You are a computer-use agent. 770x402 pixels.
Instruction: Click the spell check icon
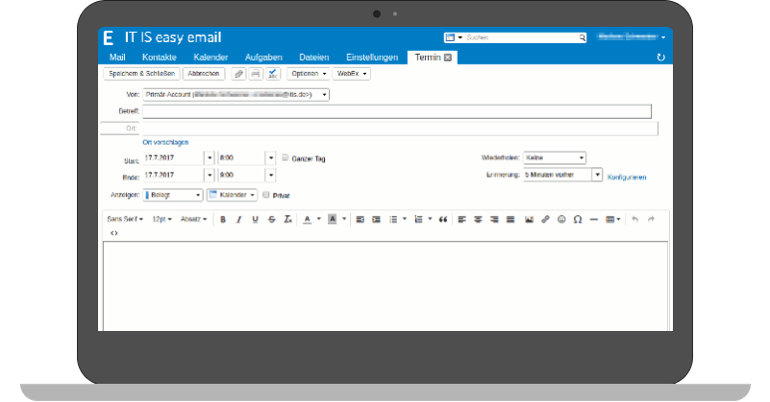tap(272, 74)
